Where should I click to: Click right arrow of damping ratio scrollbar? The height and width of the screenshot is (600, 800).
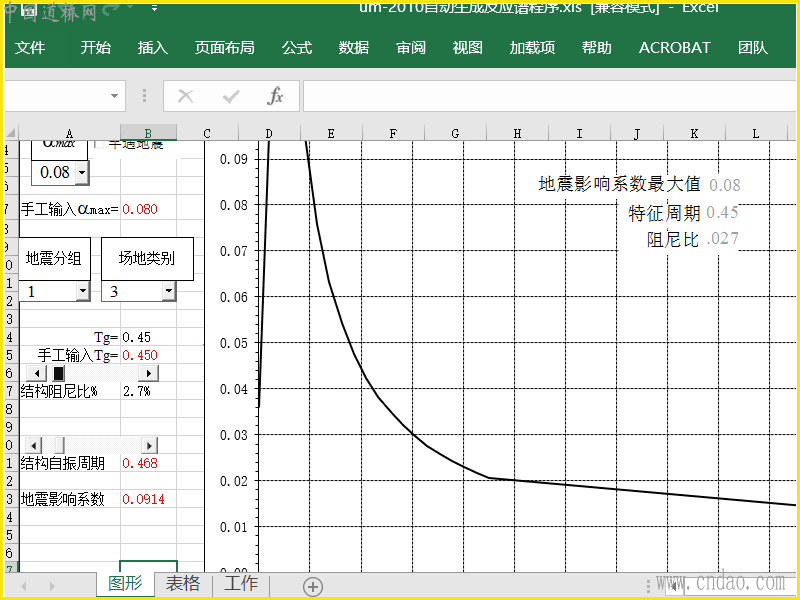[148, 373]
